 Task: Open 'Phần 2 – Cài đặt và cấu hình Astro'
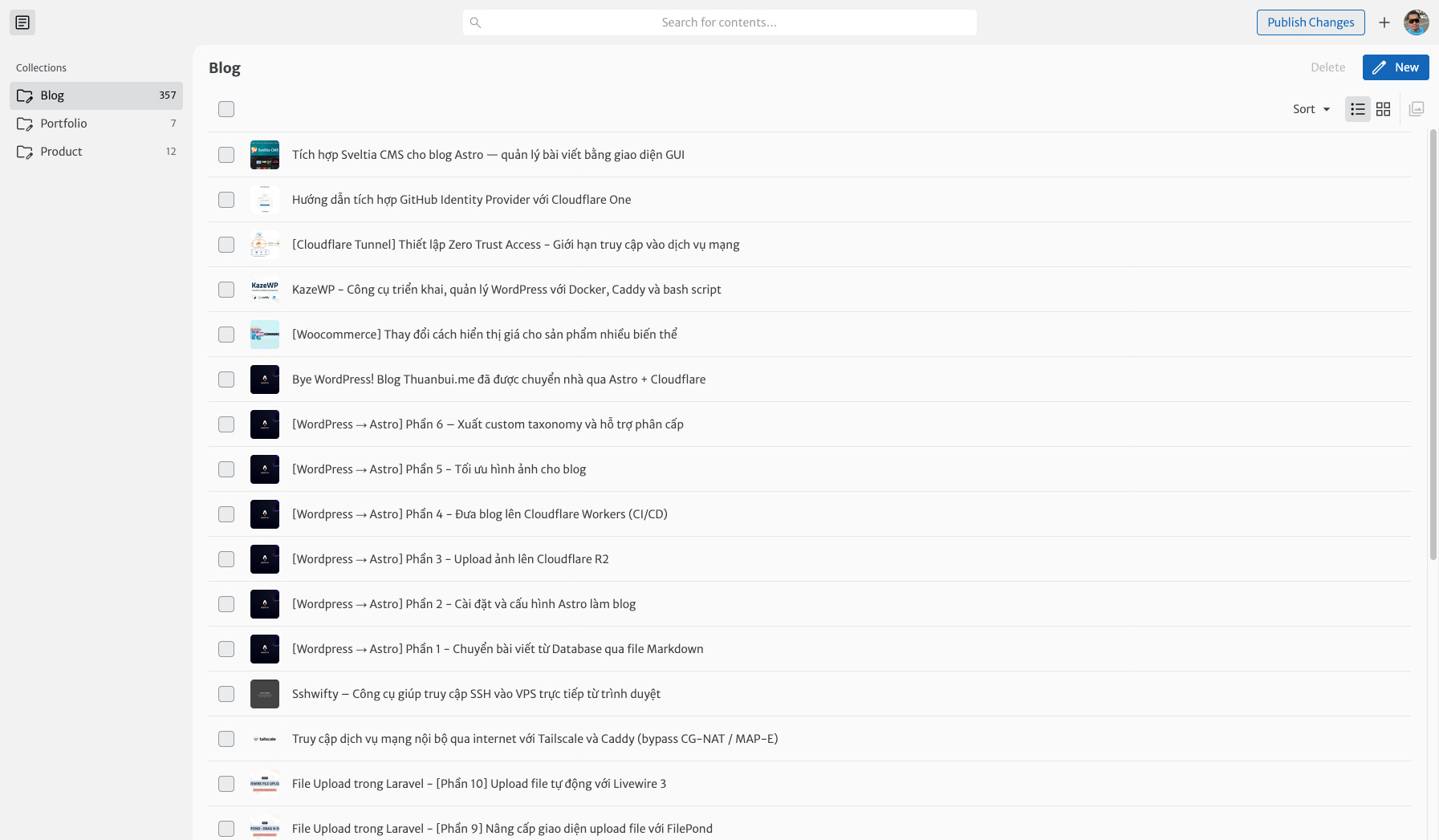464,604
